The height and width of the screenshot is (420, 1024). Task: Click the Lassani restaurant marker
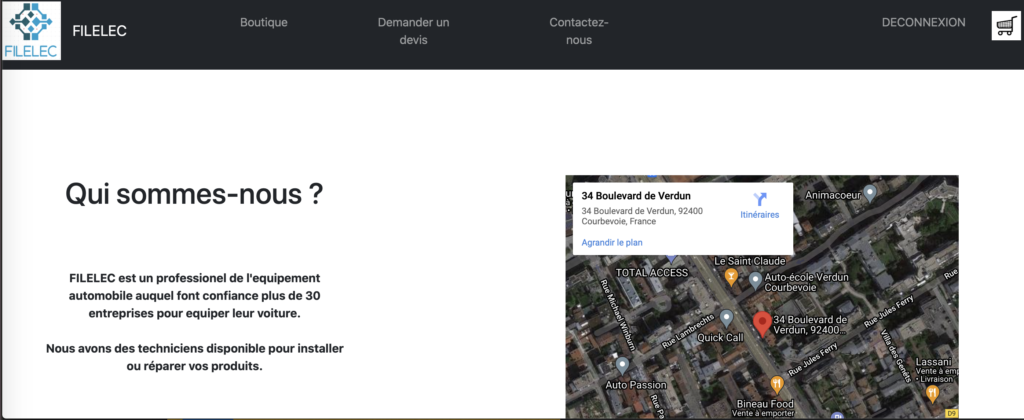[932, 393]
